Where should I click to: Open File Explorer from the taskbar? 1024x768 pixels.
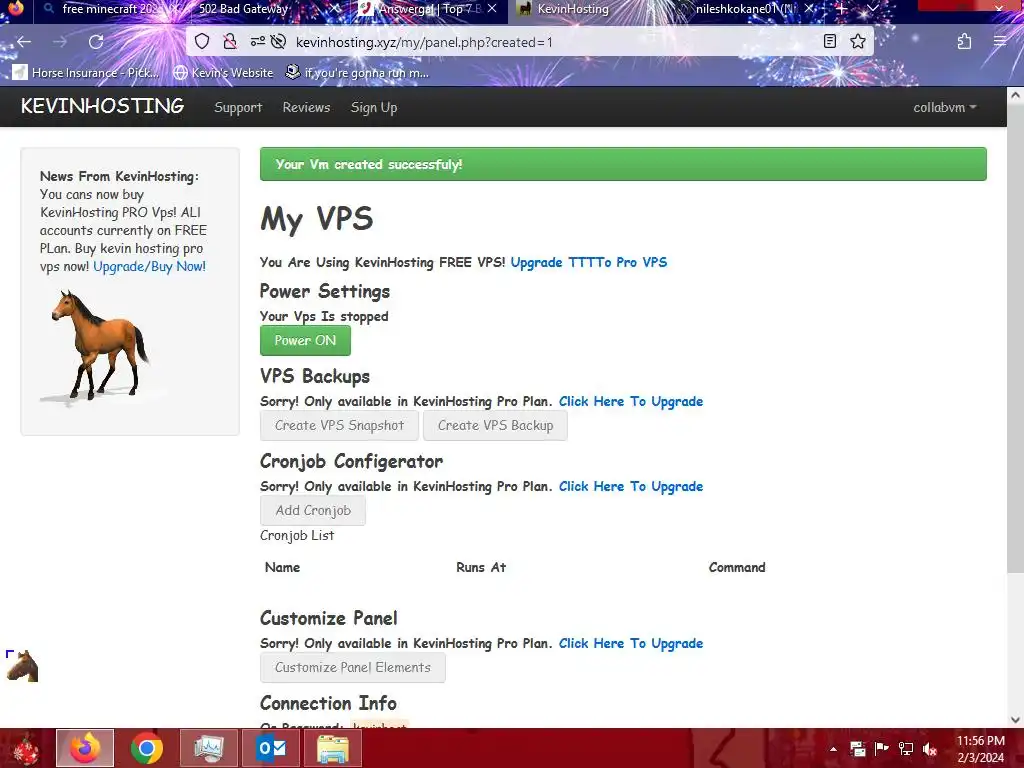[x=333, y=748]
